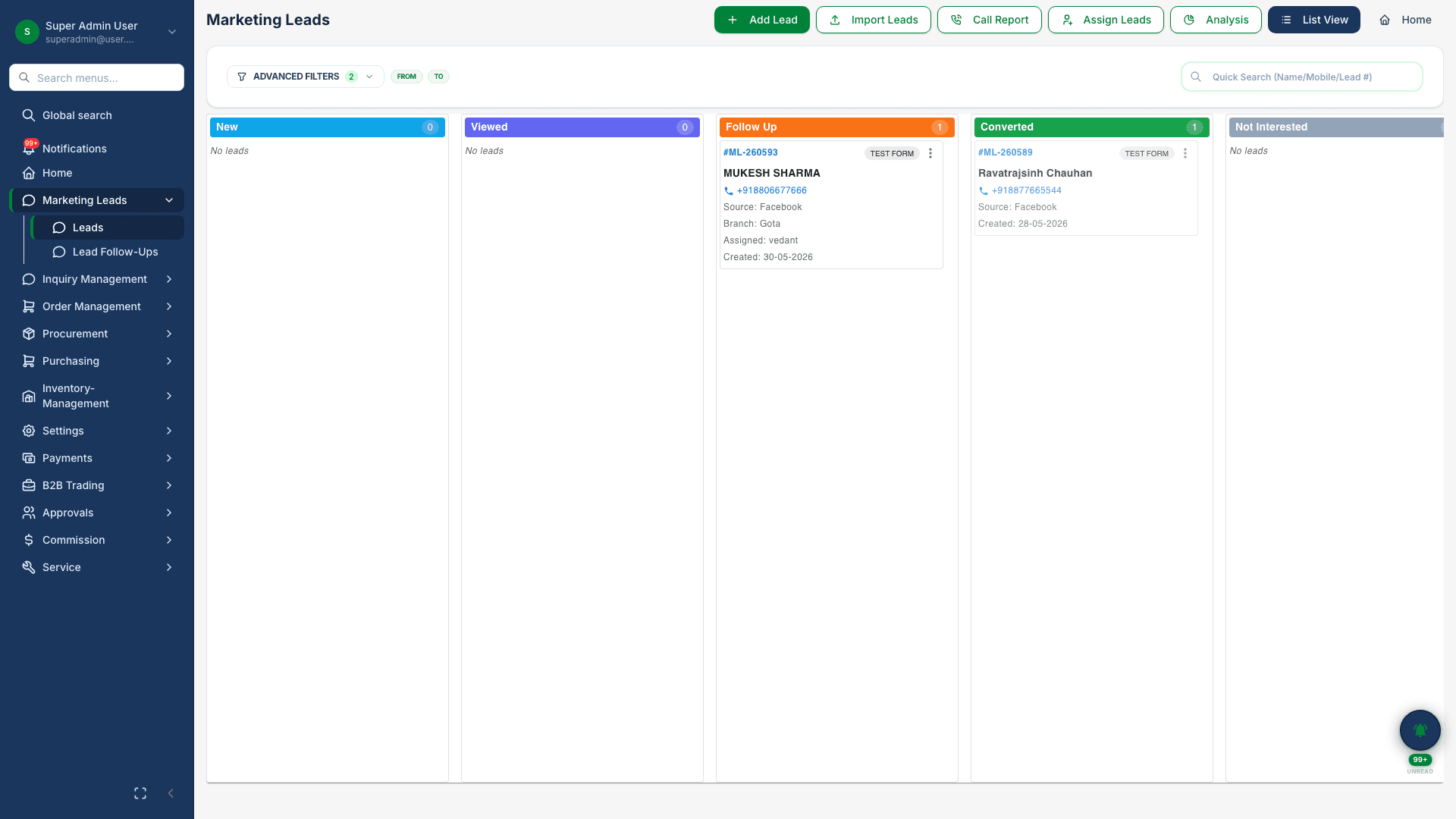Expand Inventory-Management chevron

pos(169,396)
